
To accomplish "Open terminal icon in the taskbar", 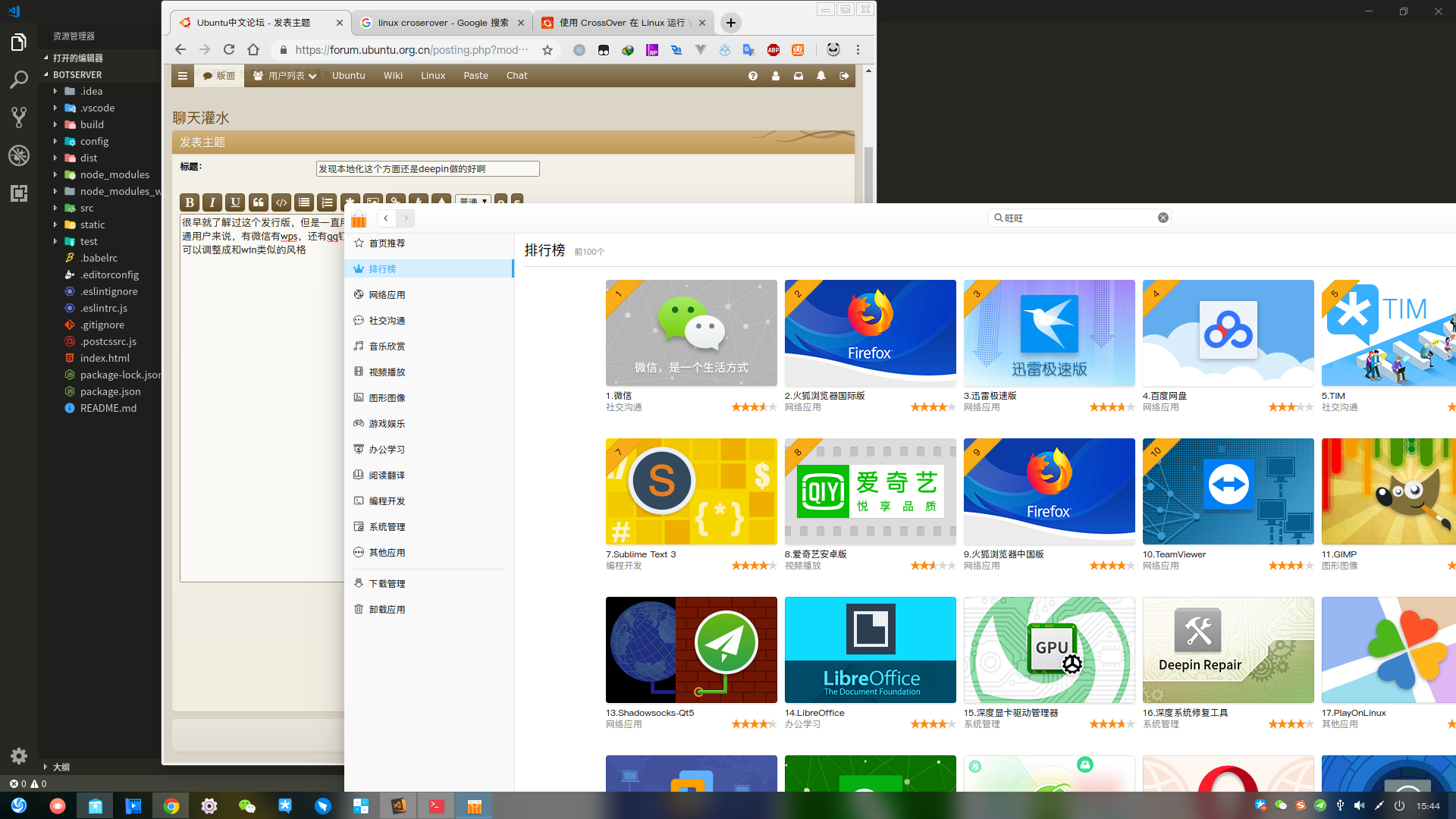I will [x=437, y=805].
